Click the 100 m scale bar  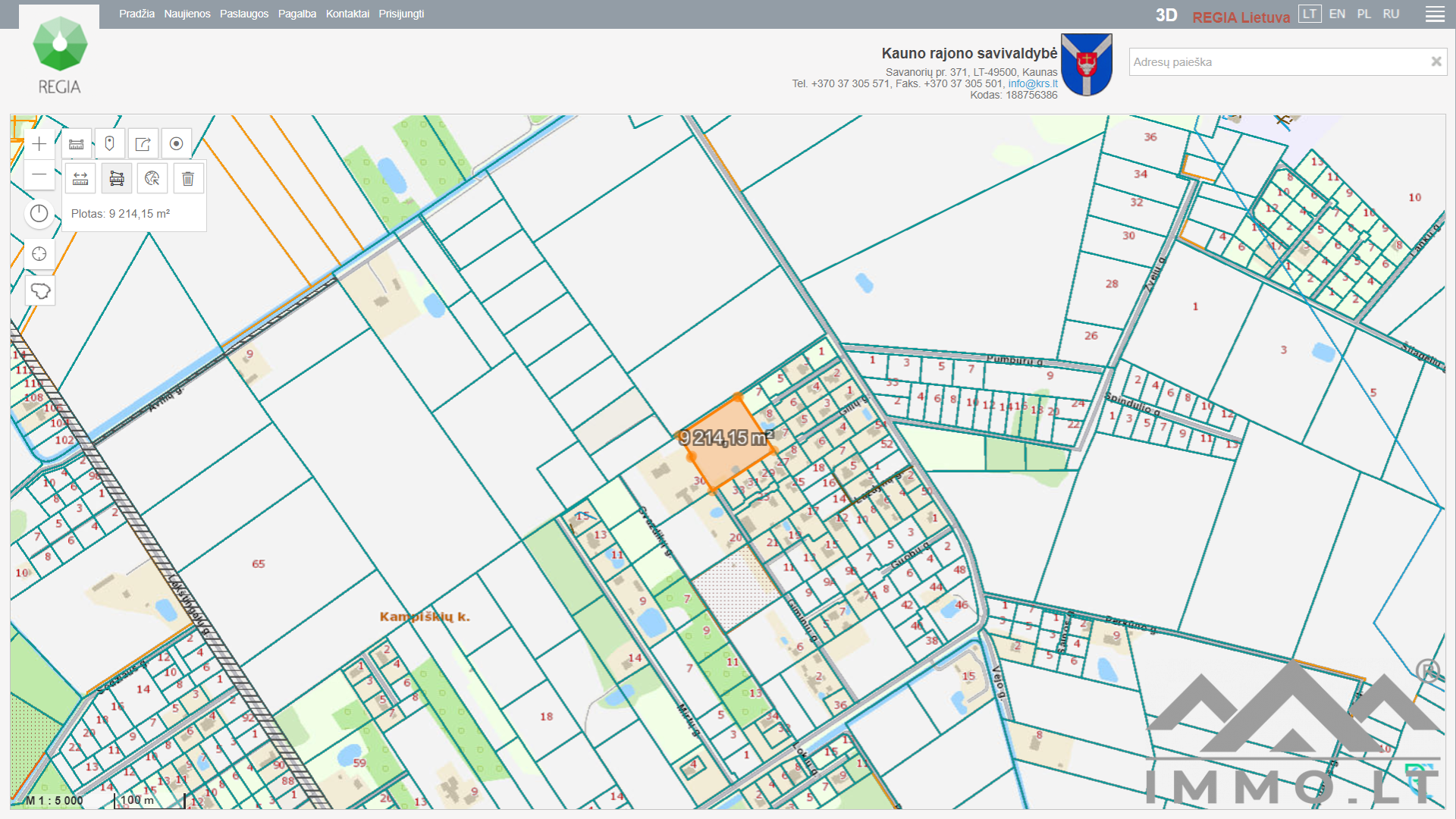pyautogui.click(x=149, y=800)
